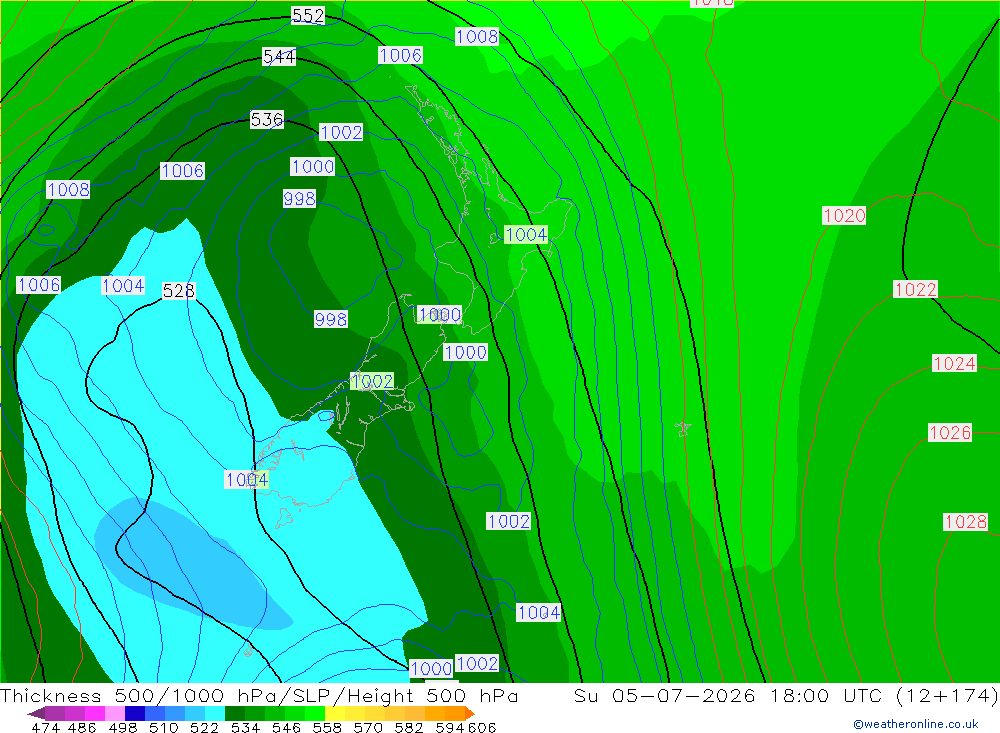The height and width of the screenshot is (733, 1000).
Task: Click the '(12+174)' forecast run text
Action: coord(947,695)
